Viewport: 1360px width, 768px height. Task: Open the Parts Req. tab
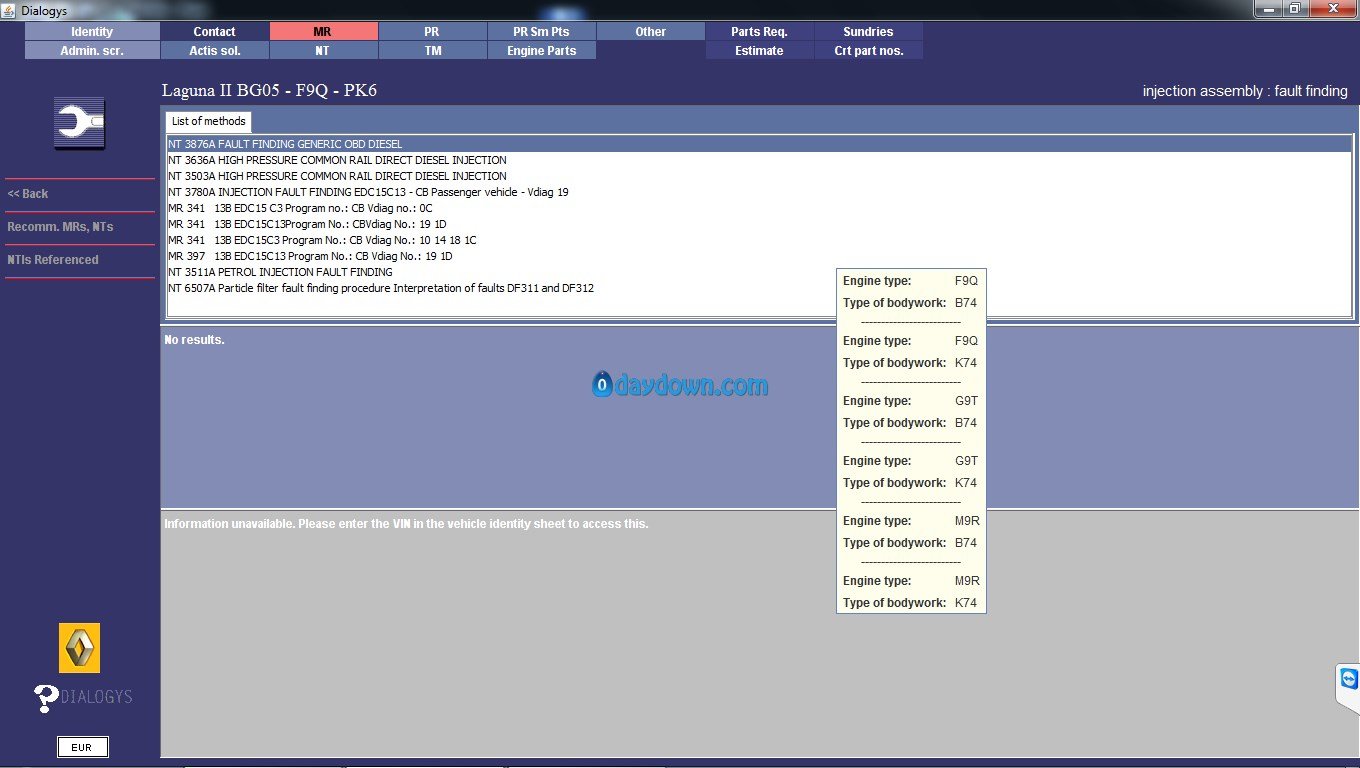pyautogui.click(x=759, y=32)
